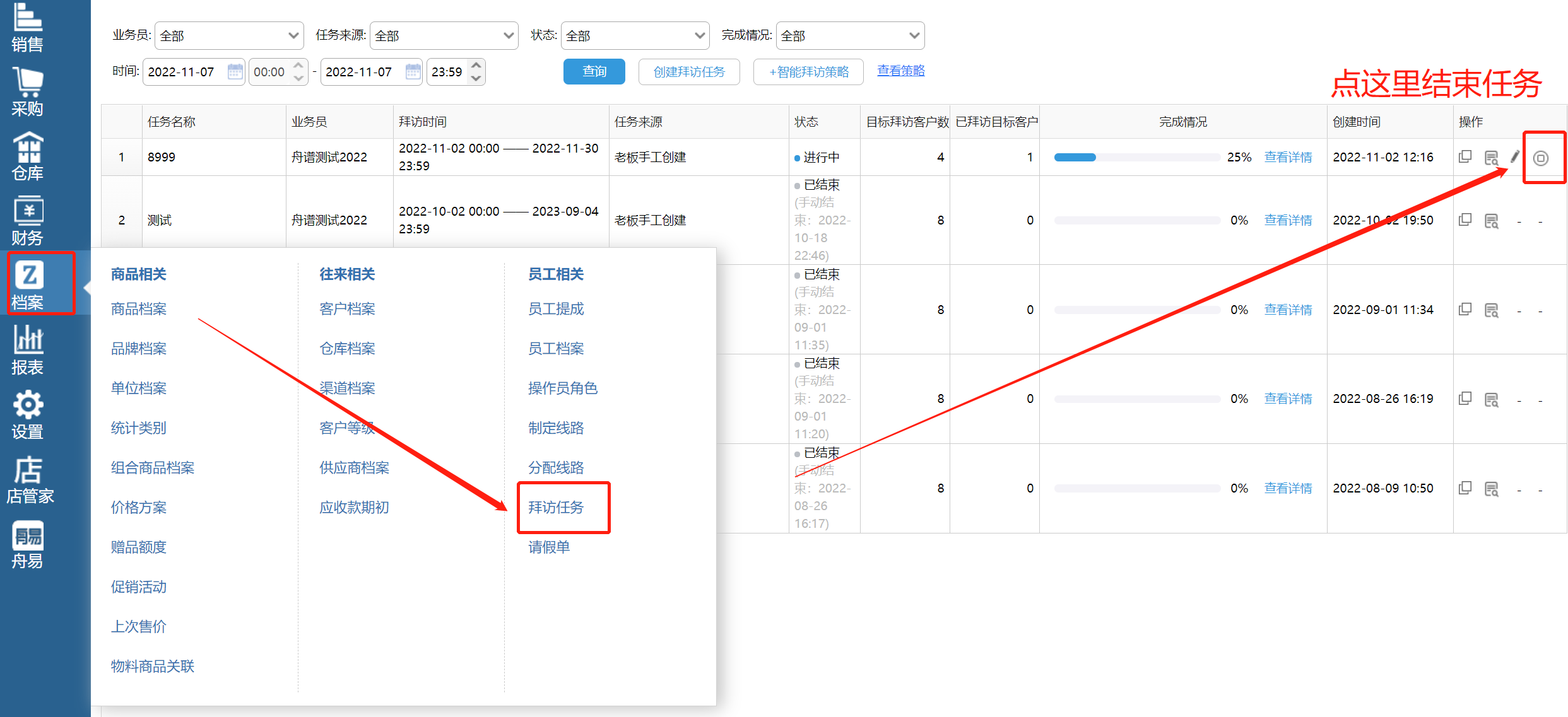Screen dimensions: 1568x717
Task: End task 8999 with the stop circle icon
Action: point(1541,158)
